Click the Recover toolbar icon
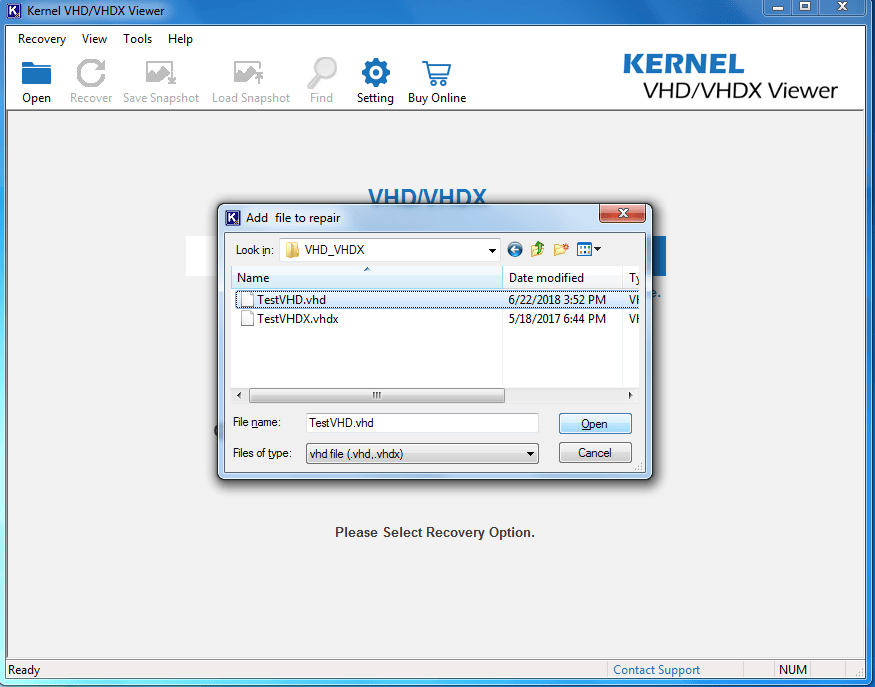875x687 pixels. [90, 73]
